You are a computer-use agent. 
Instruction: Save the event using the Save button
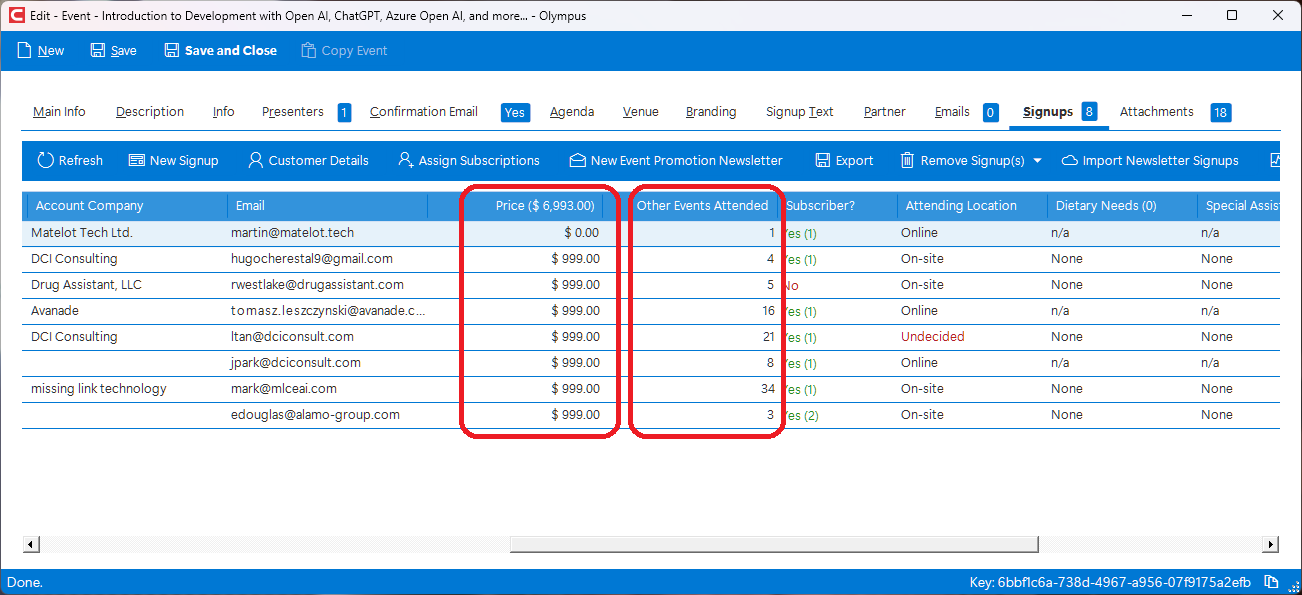point(113,51)
